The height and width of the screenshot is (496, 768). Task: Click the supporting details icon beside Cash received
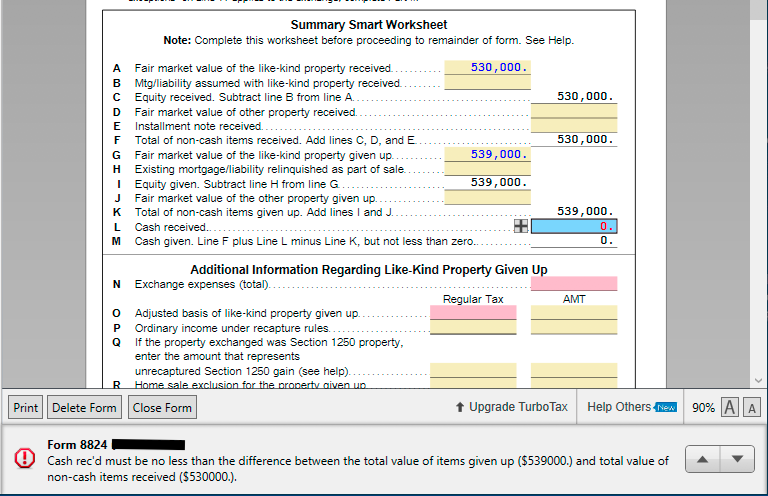point(521,227)
